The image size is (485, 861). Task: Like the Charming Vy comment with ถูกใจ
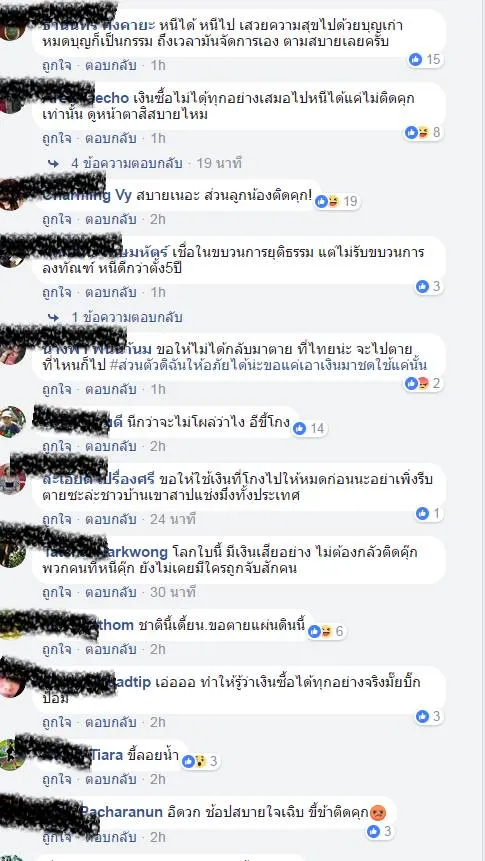point(57,219)
